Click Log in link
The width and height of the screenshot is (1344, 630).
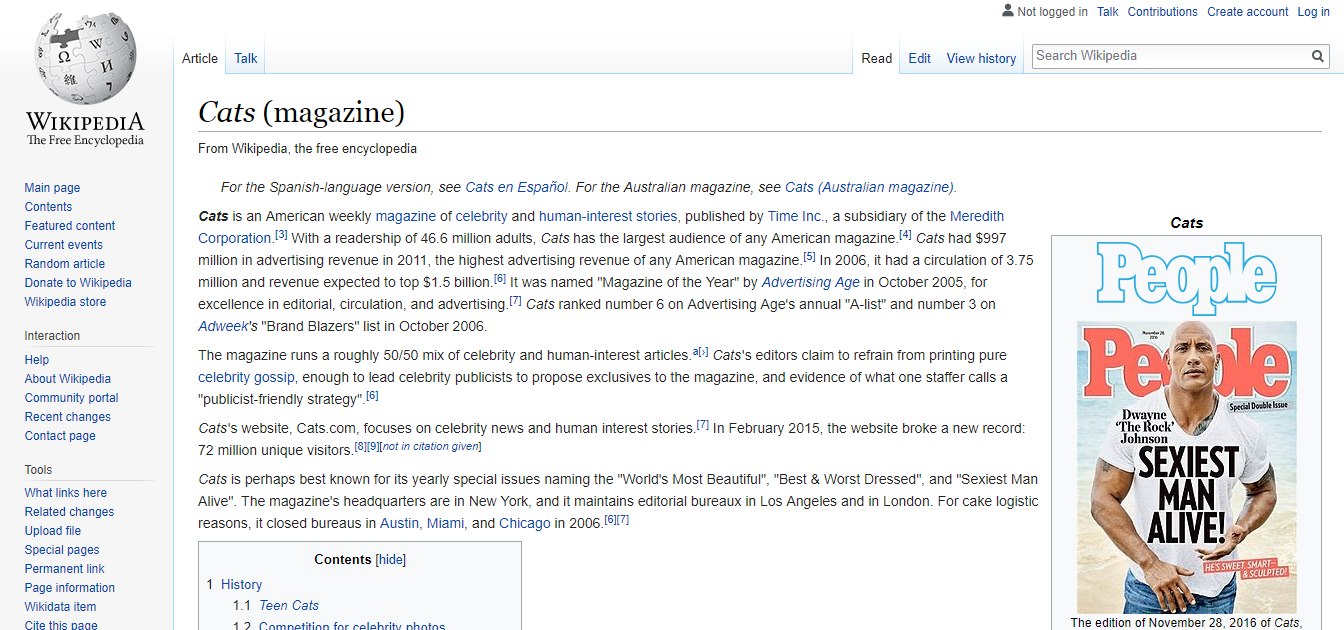pyautogui.click(x=1313, y=12)
